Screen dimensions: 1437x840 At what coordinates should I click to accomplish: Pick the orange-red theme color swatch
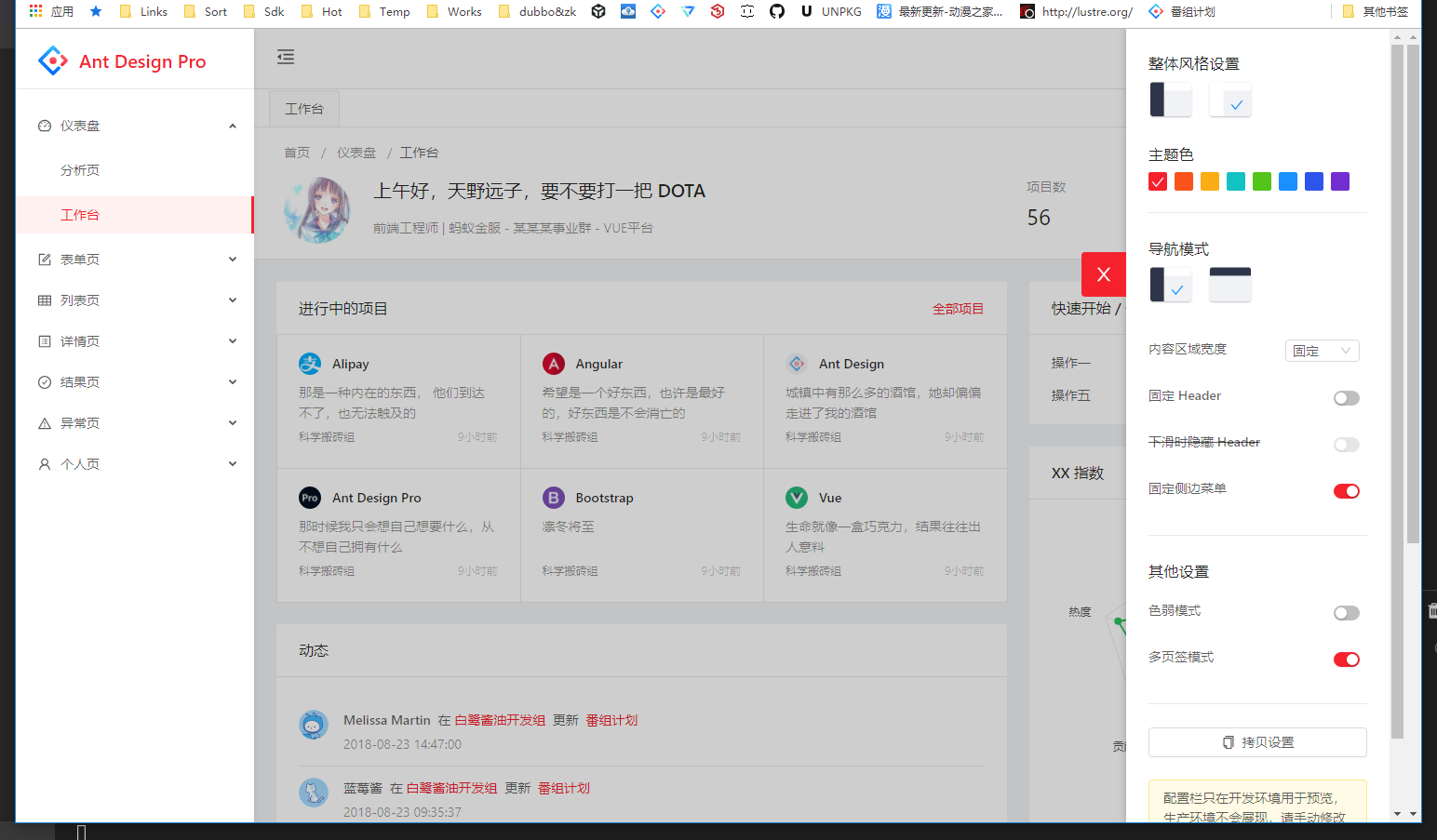pyautogui.click(x=1184, y=181)
